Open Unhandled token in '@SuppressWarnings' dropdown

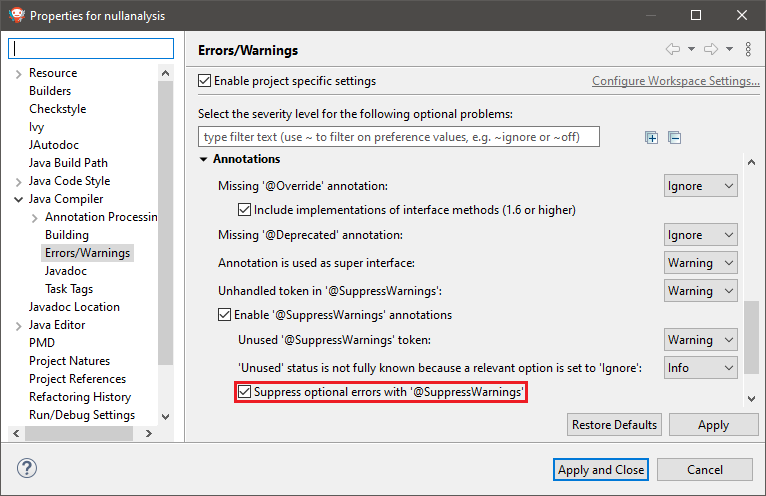point(701,291)
